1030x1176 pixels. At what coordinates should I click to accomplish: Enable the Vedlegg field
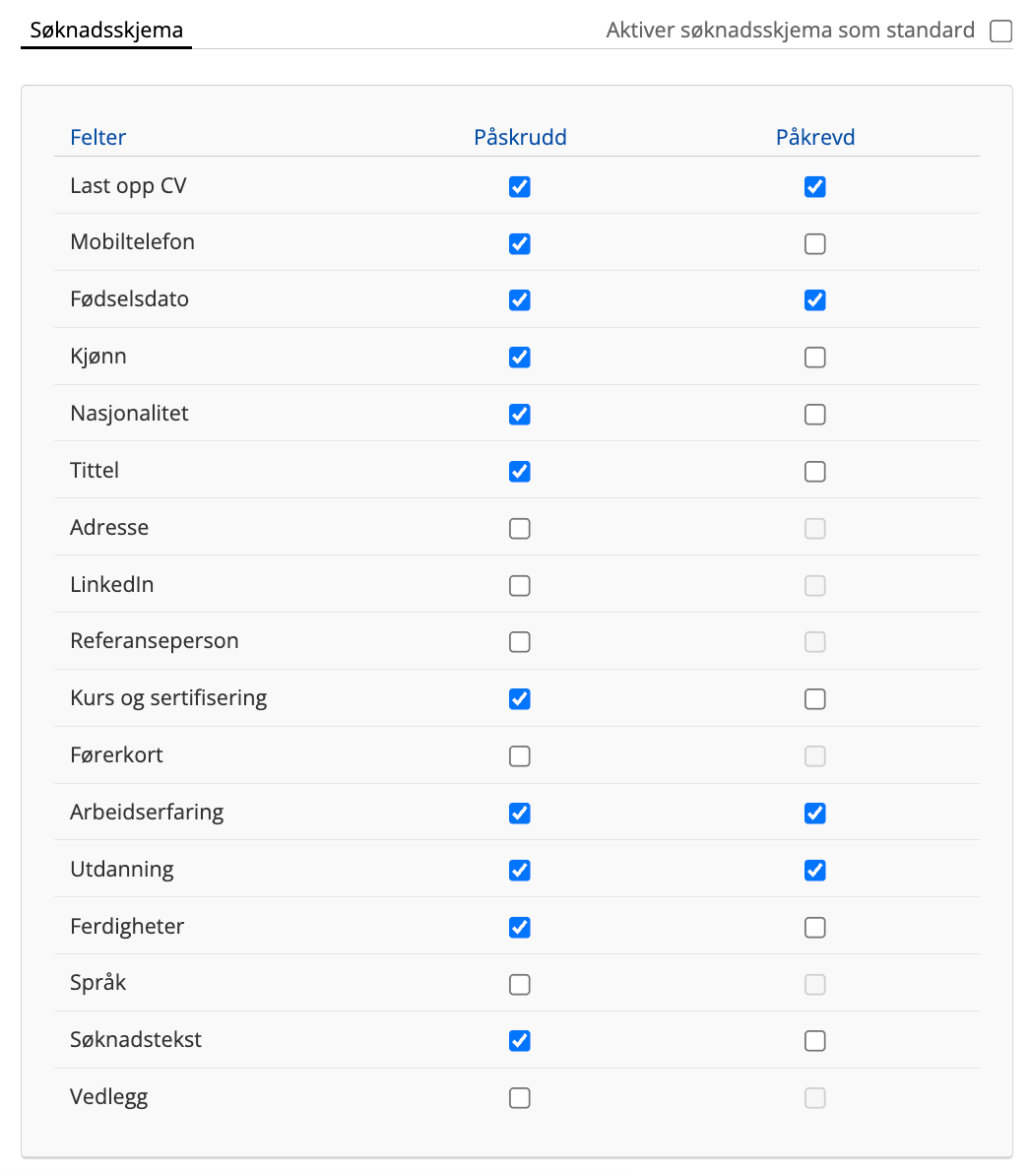(520, 1098)
